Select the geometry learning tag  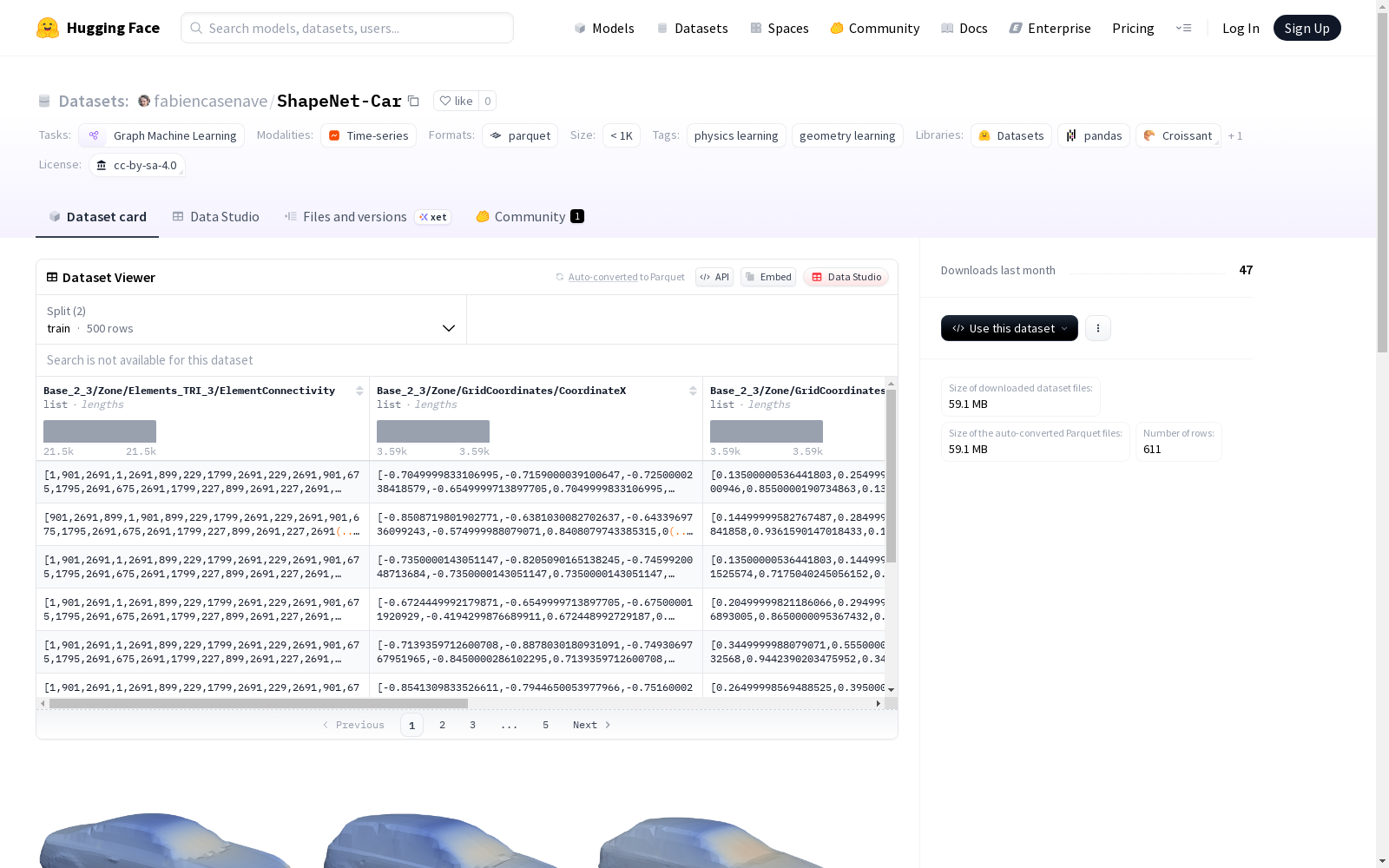click(x=847, y=135)
